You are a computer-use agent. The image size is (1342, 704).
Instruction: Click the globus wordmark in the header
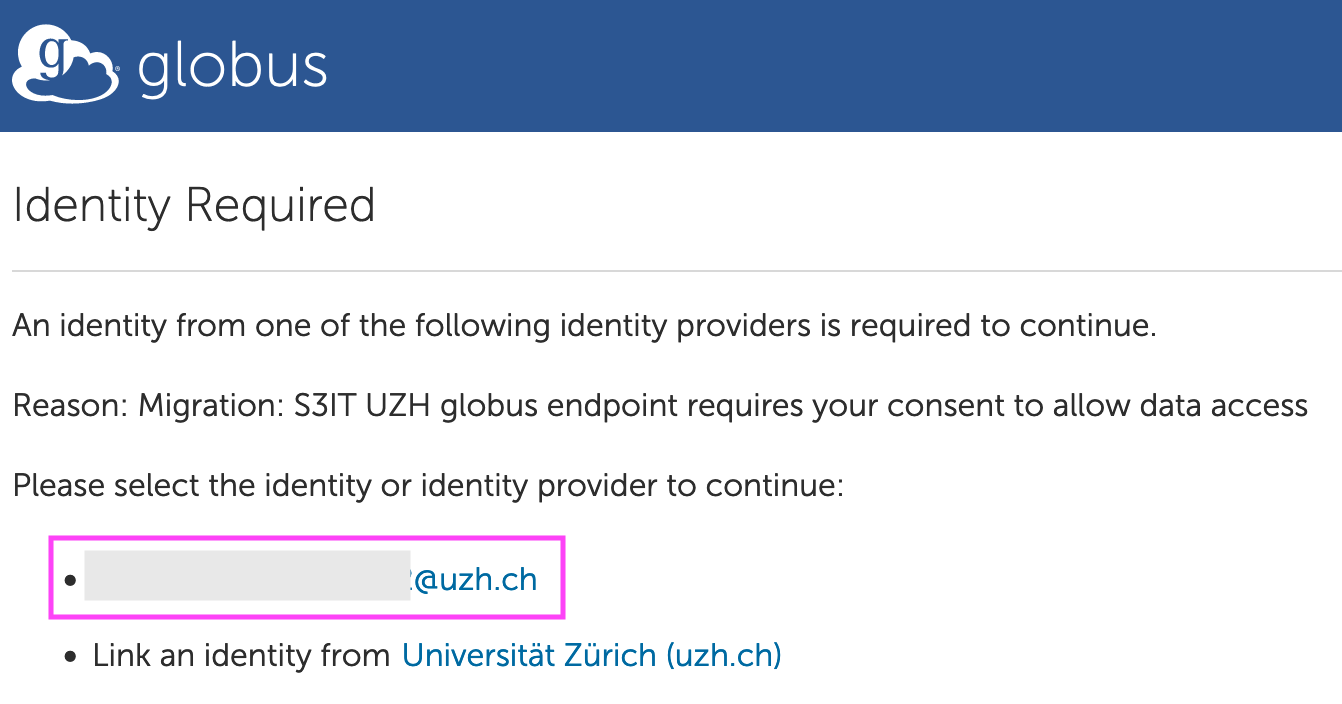tap(232, 68)
